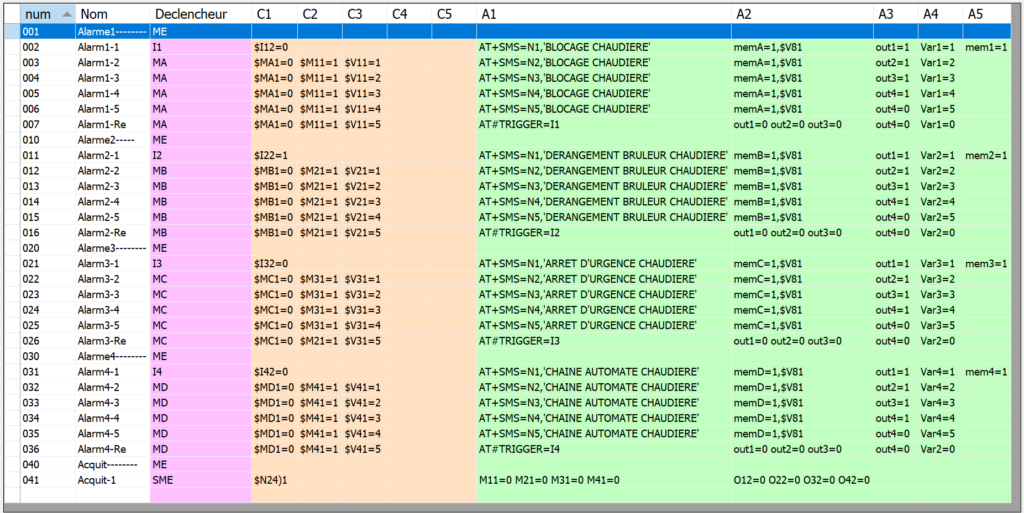Click the mem2=1 cell in column A5
Screen dimensions: 1024x513
986,155
